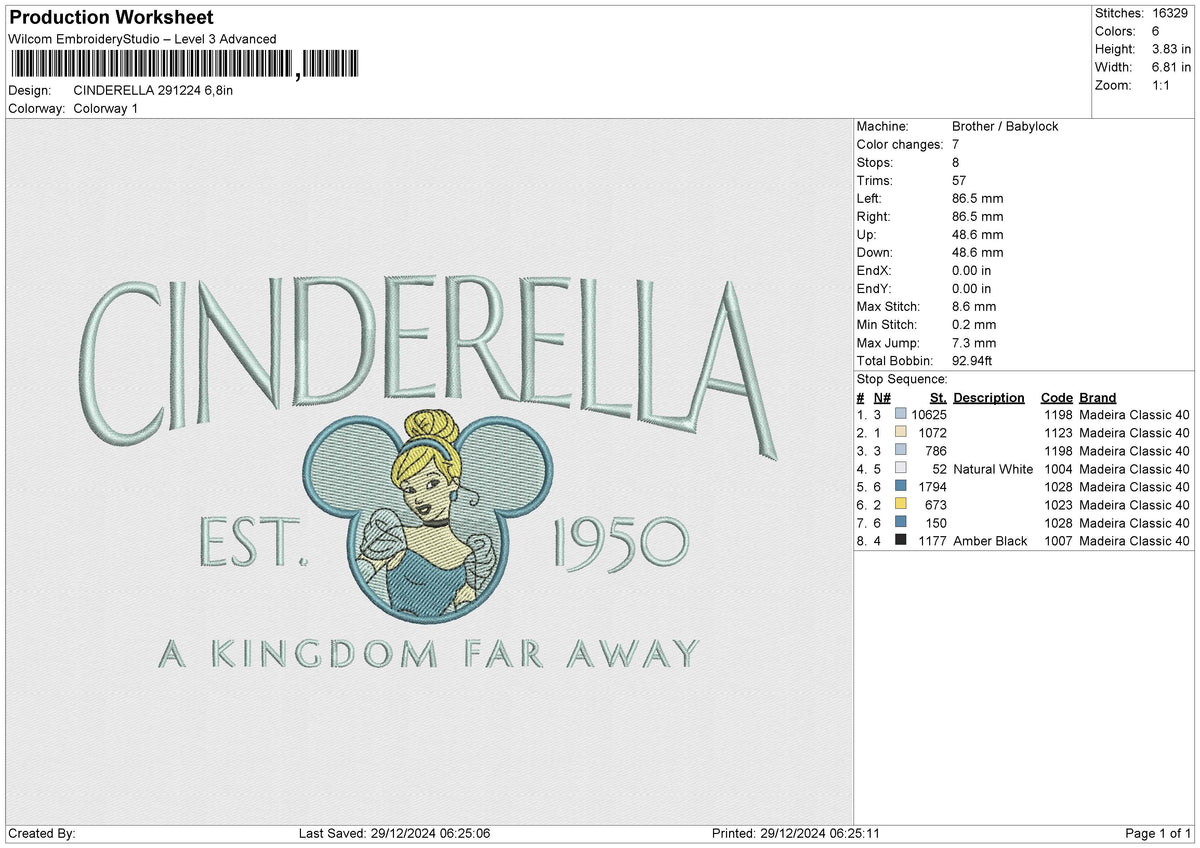Click the N# column header

tap(881, 397)
